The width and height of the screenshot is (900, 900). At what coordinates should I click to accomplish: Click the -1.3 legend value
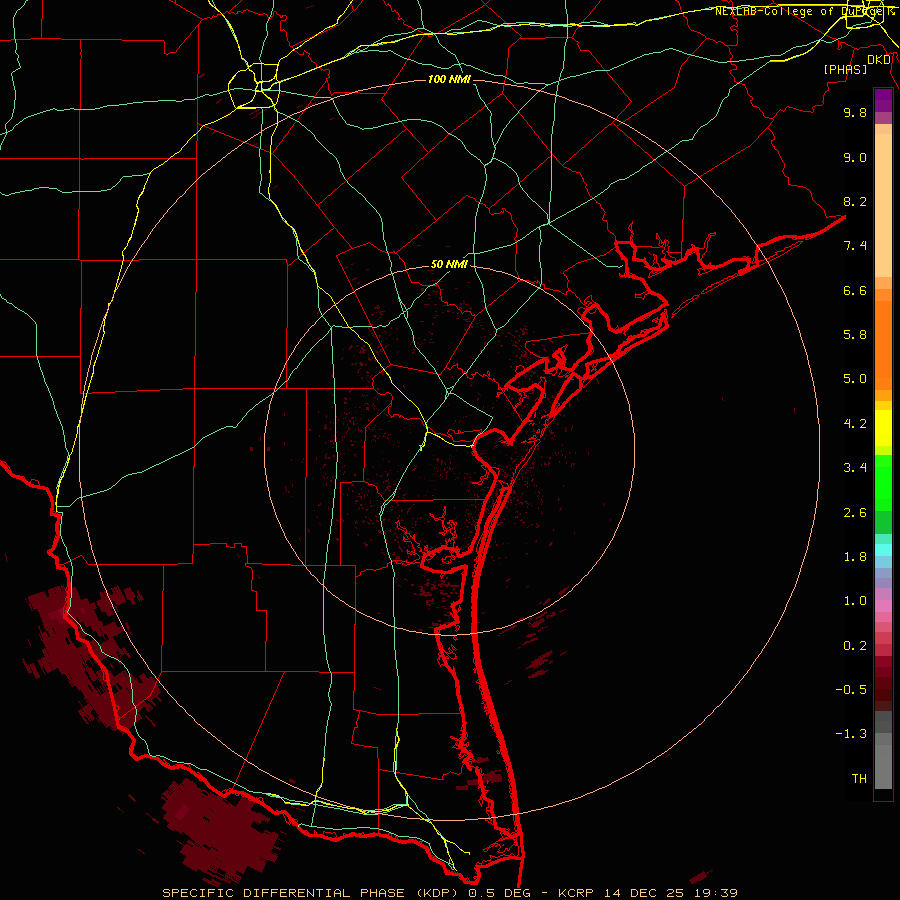(851, 734)
